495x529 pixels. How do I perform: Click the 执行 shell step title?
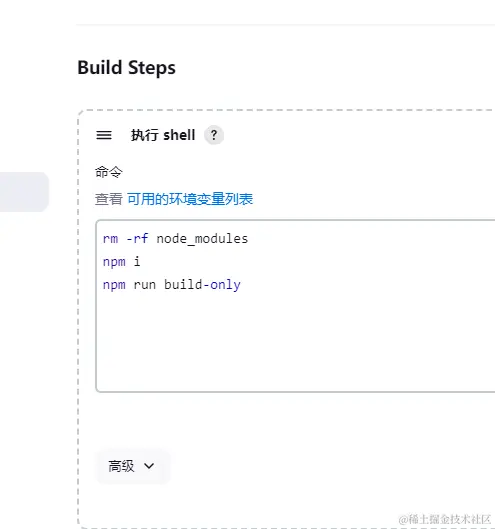[x=163, y=135]
